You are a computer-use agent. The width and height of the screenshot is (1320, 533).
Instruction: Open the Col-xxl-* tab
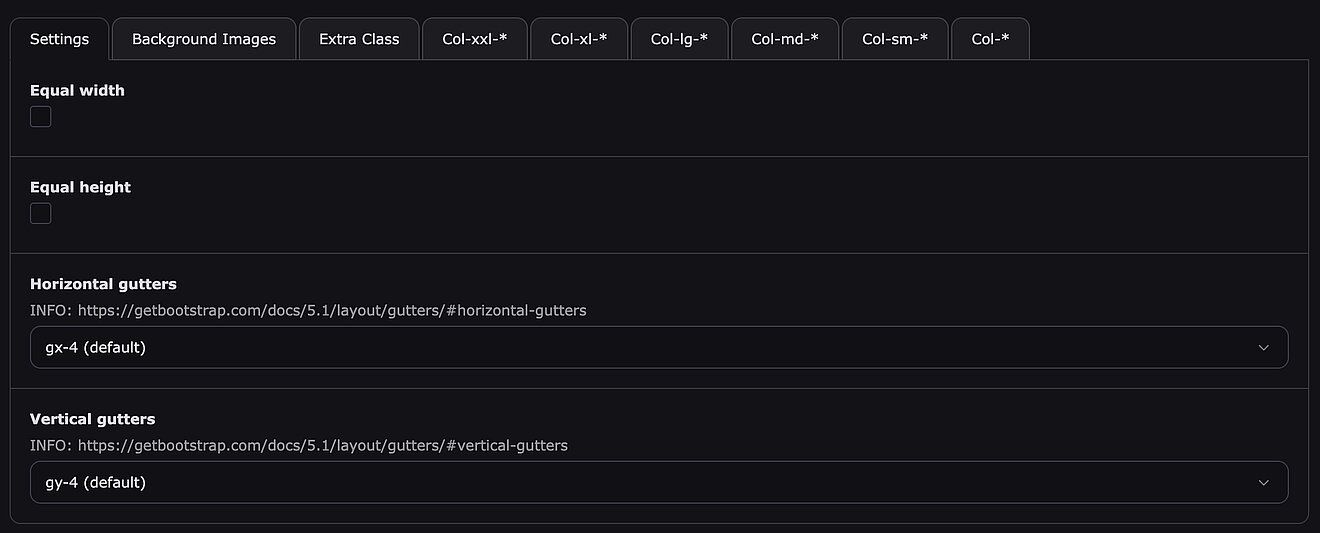(475, 39)
